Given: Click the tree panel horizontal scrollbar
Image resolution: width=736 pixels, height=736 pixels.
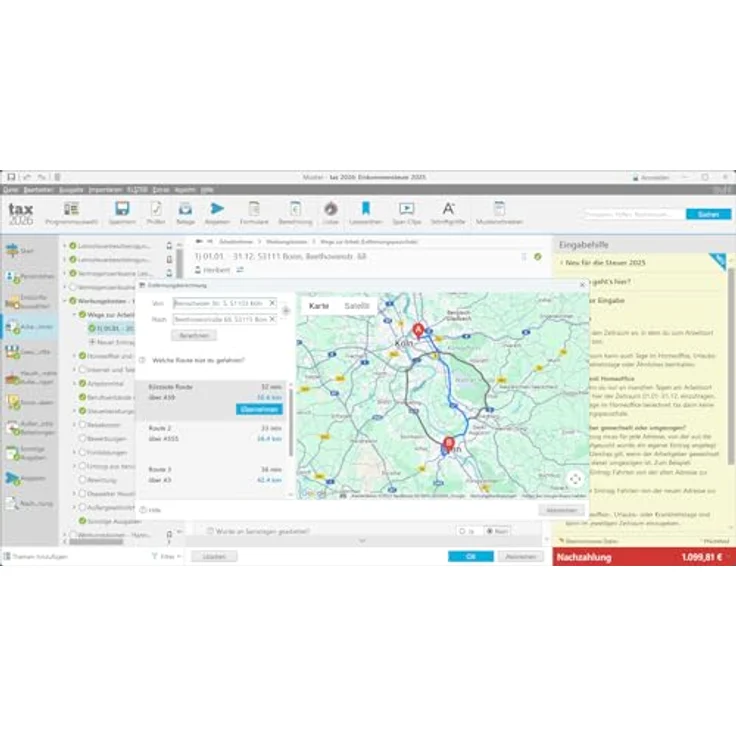Looking at the screenshot, I should coord(96,542).
